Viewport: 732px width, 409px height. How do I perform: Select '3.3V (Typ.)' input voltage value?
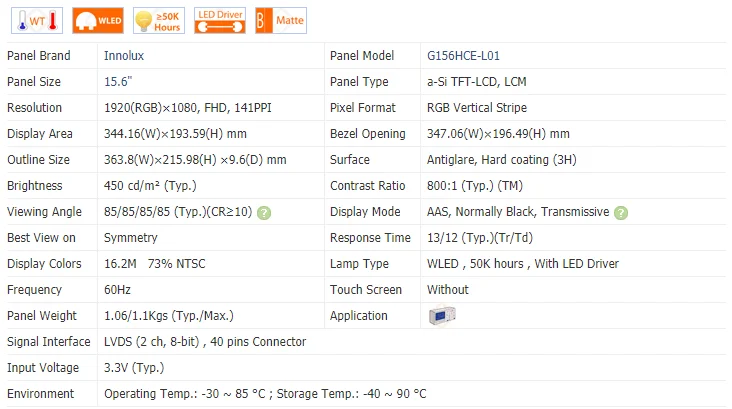click(134, 368)
